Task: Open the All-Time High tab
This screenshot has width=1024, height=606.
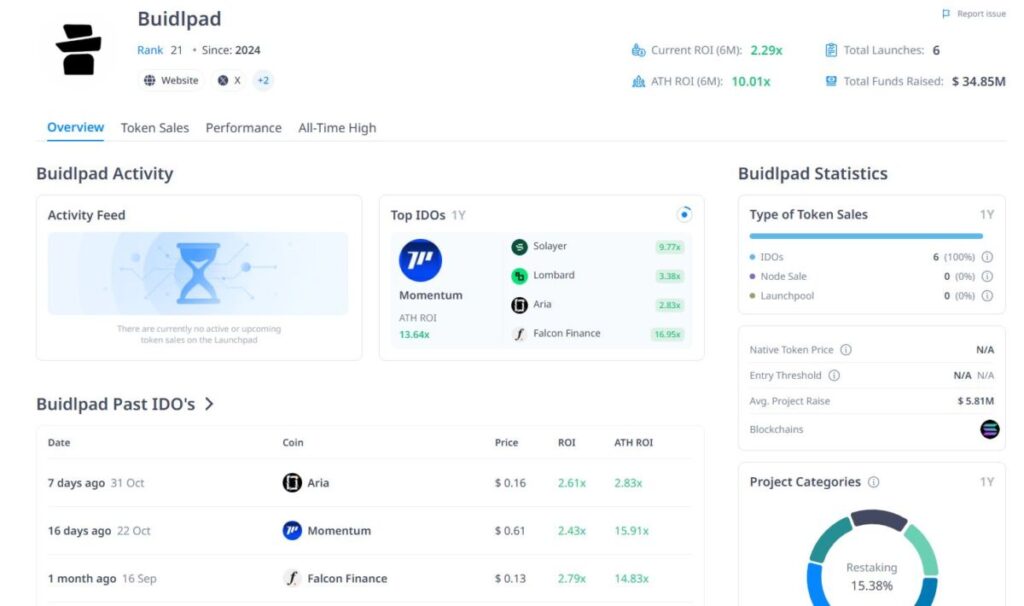Action: pos(337,128)
